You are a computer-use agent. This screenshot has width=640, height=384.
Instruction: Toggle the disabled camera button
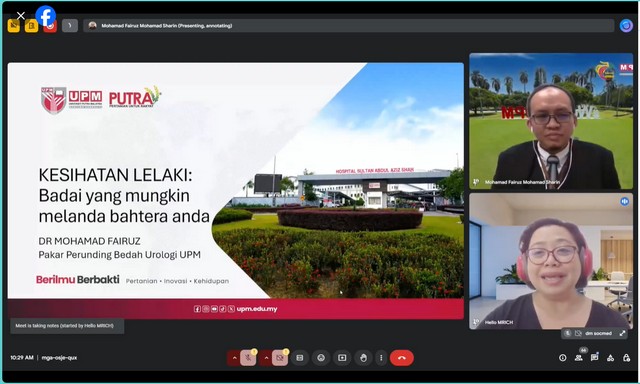(280, 358)
